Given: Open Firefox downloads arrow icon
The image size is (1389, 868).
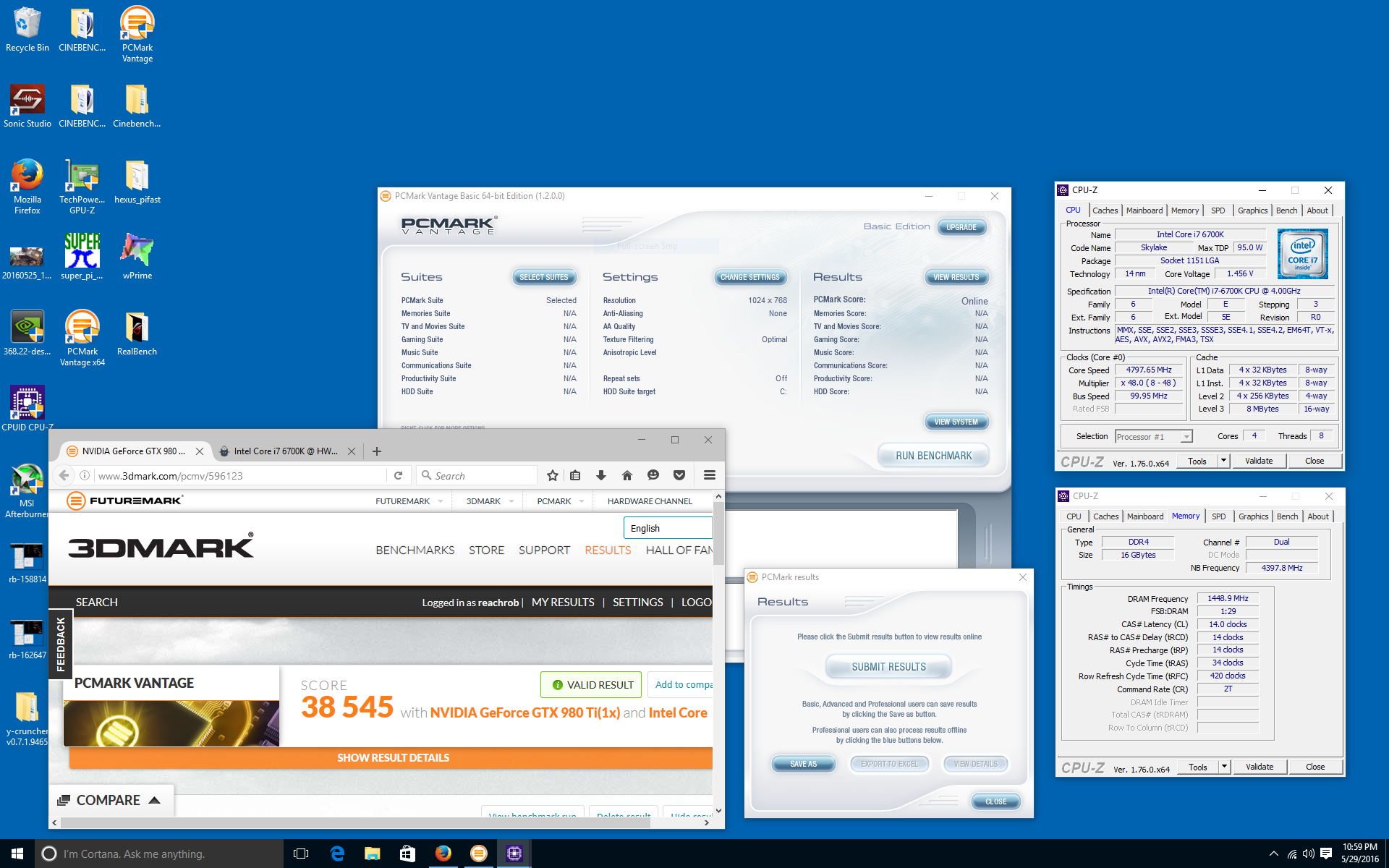Looking at the screenshot, I should [600, 475].
